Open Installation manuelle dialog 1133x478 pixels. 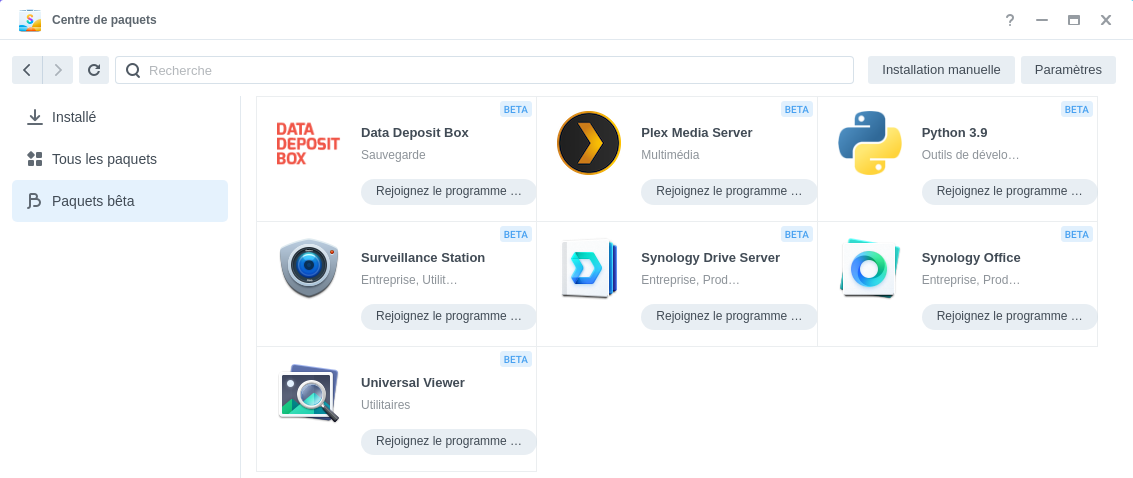point(941,70)
